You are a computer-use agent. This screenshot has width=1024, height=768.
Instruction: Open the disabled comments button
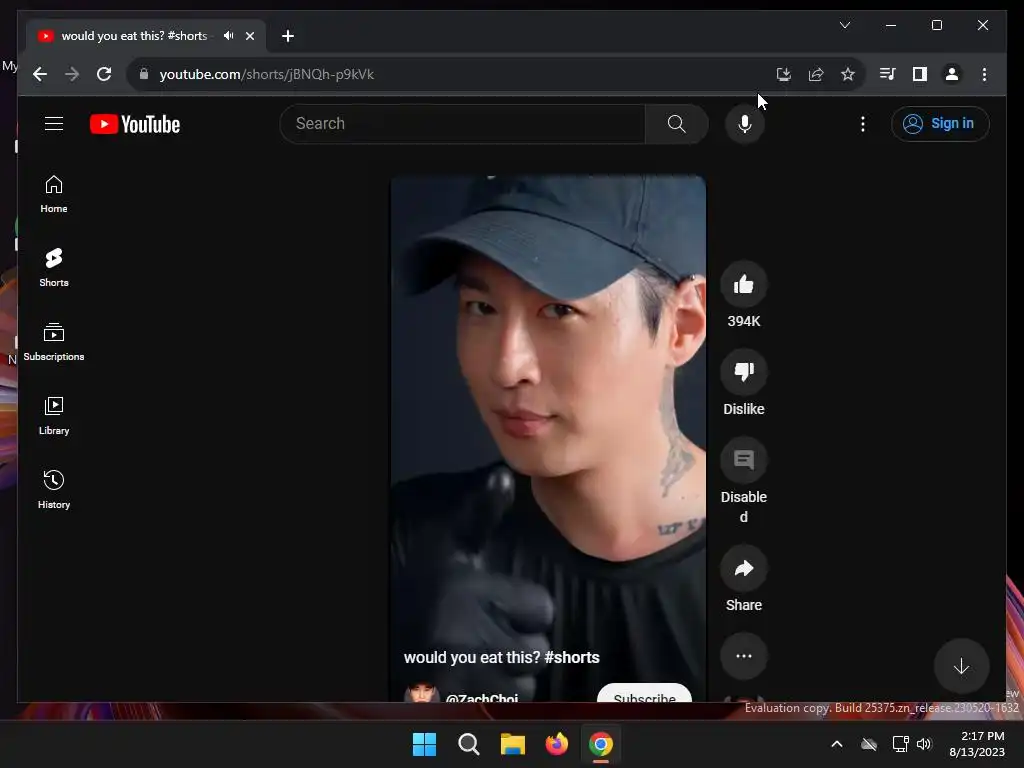[x=744, y=460]
